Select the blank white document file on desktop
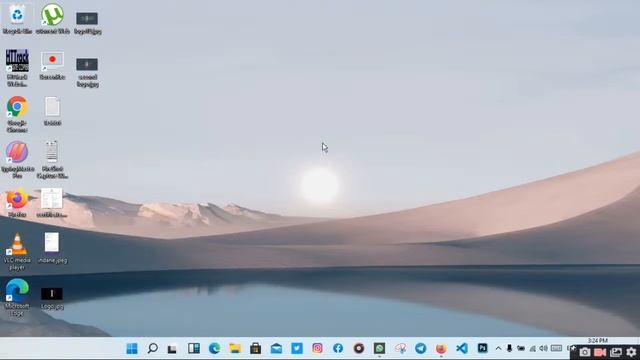This screenshot has height=360, width=640. (52, 111)
